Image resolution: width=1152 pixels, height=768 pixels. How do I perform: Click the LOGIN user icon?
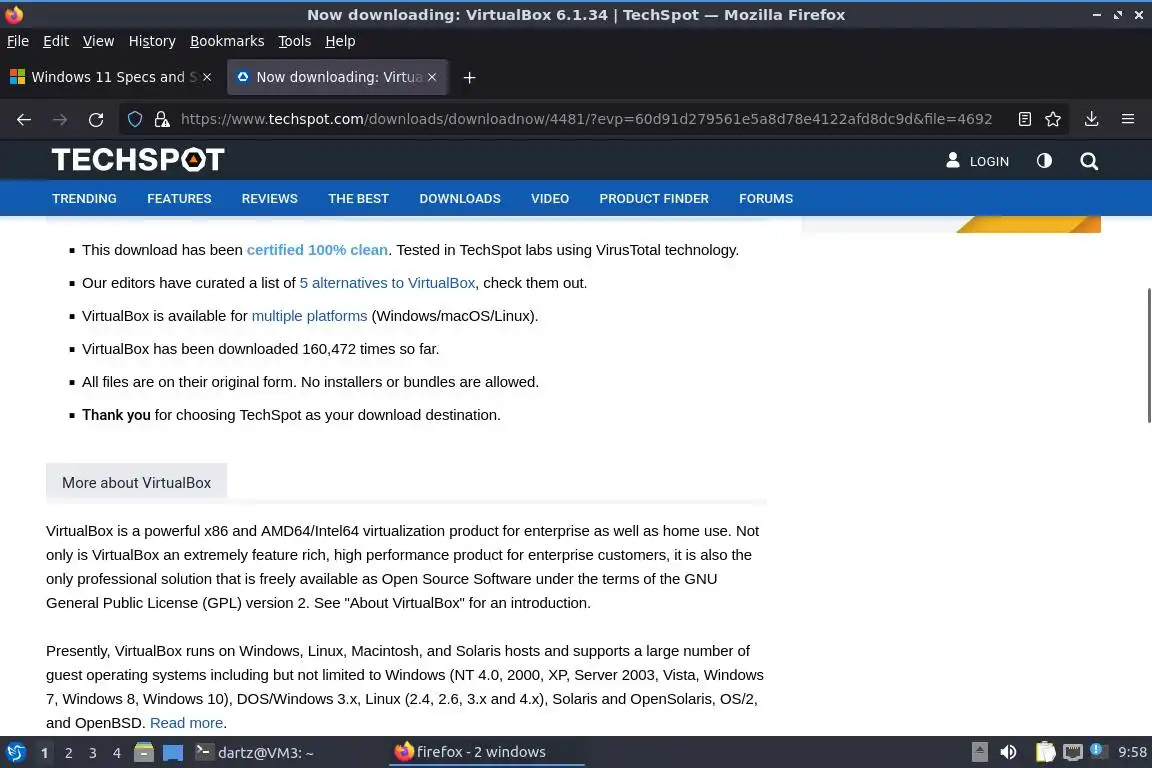point(952,160)
